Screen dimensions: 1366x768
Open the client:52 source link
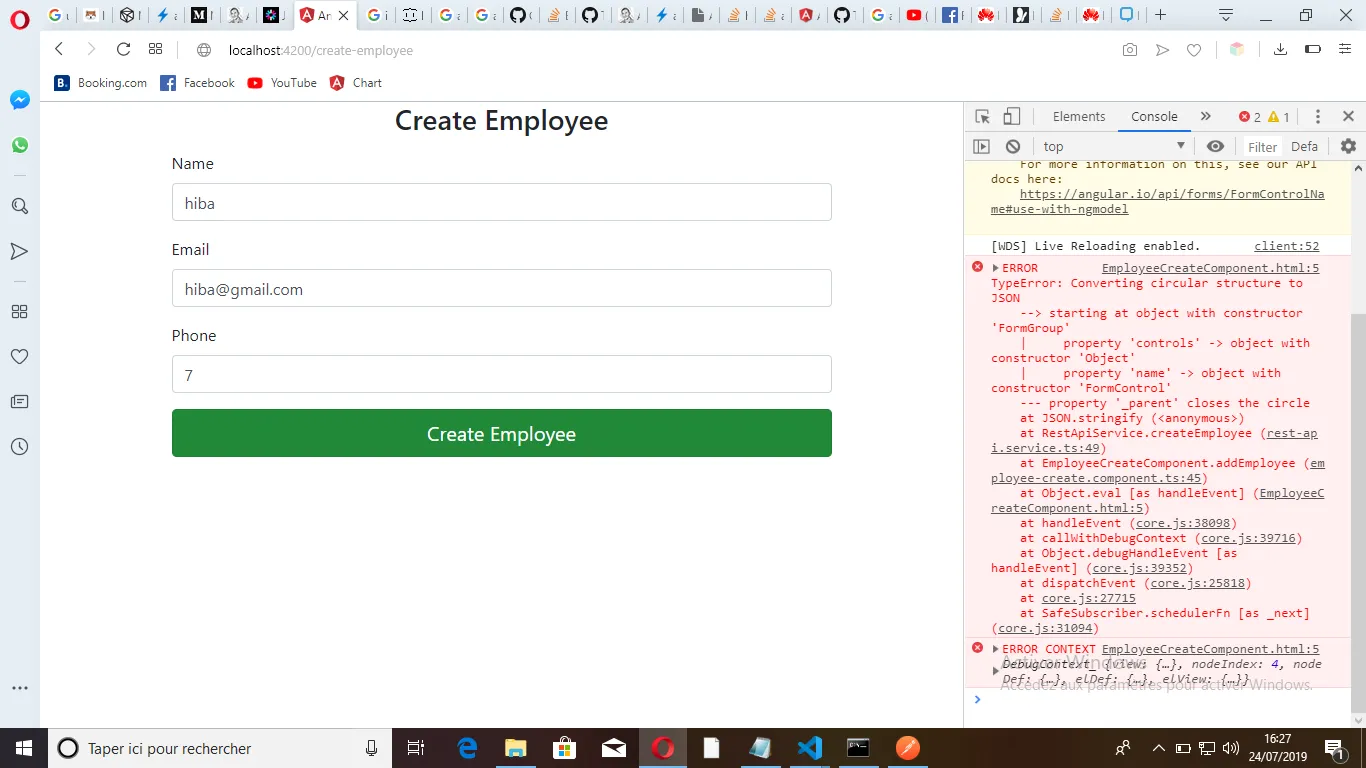point(1287,246)
